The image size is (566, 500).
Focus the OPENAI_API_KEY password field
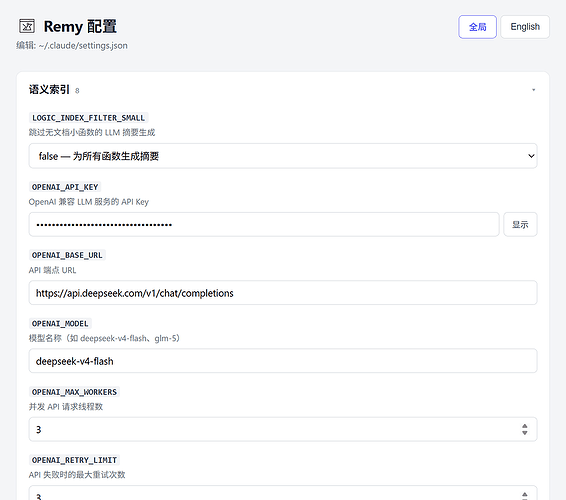[264, 225]
